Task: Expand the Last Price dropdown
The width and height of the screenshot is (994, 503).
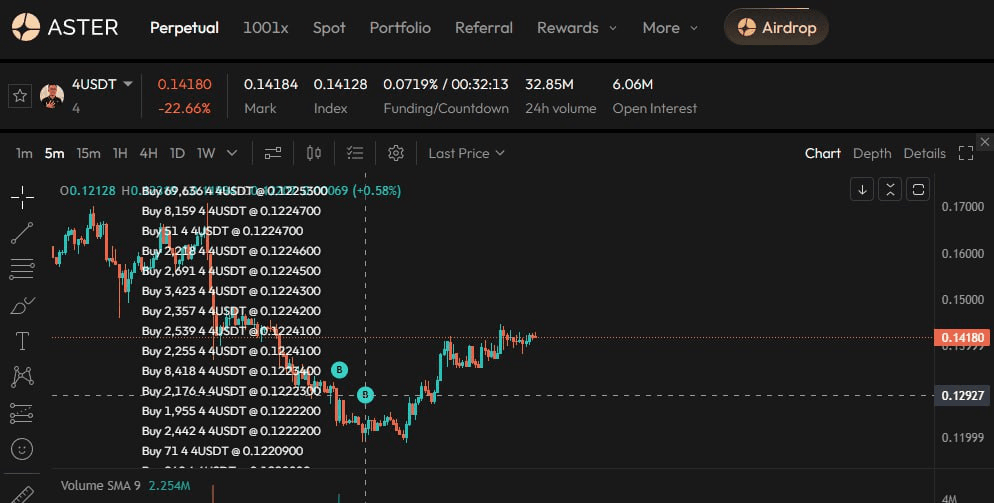Action: [x=466, y=153]
